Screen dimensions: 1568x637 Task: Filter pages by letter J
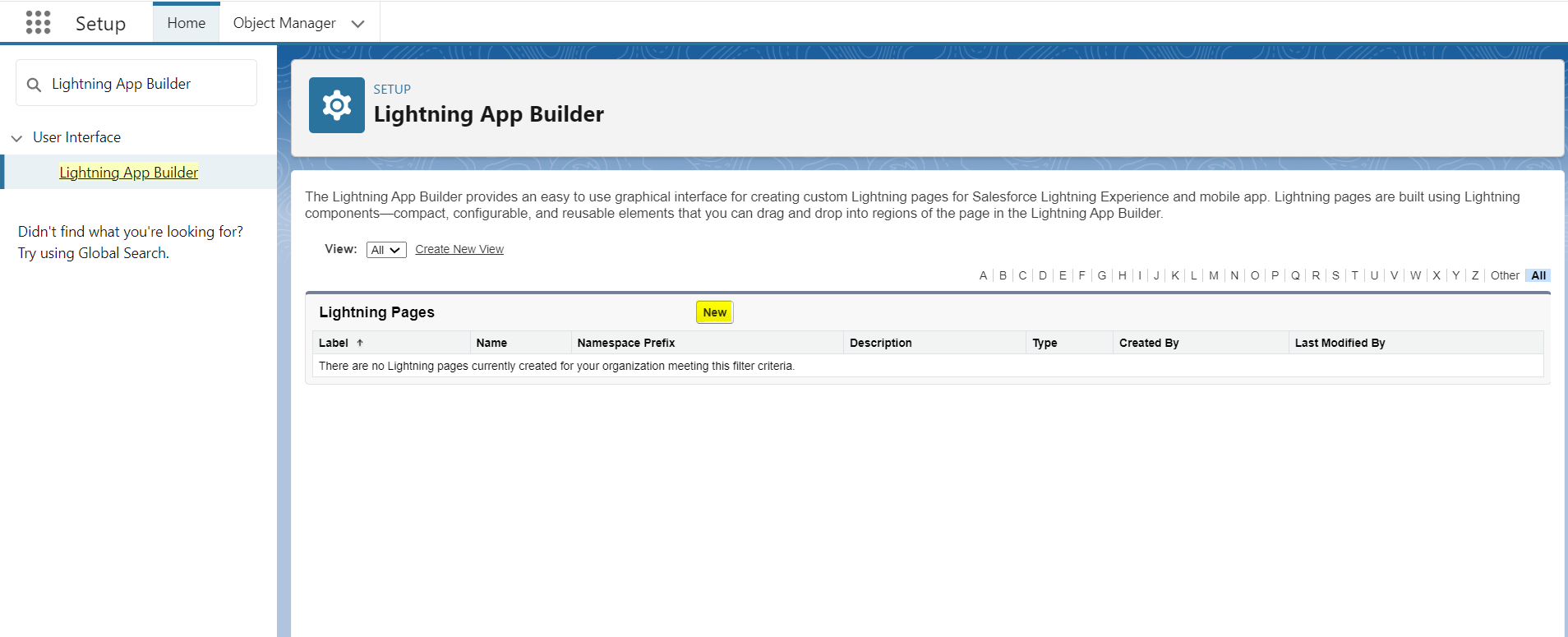coord(1156,275)
